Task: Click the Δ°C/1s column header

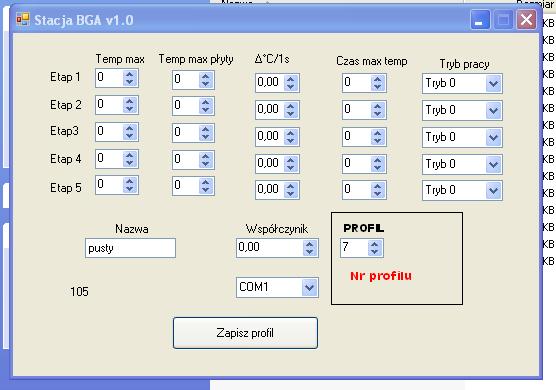Action: [x=272, y=58]
